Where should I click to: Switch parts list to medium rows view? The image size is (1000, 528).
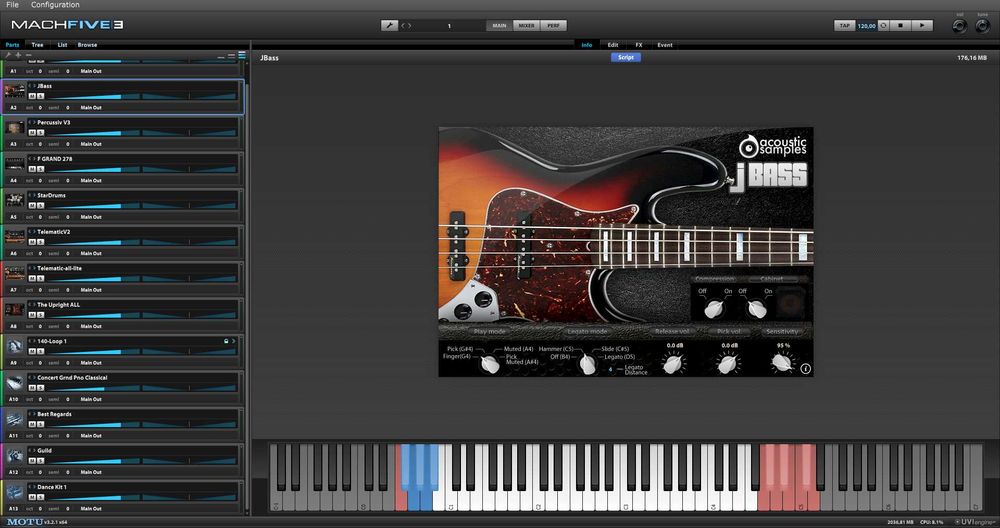231,56
